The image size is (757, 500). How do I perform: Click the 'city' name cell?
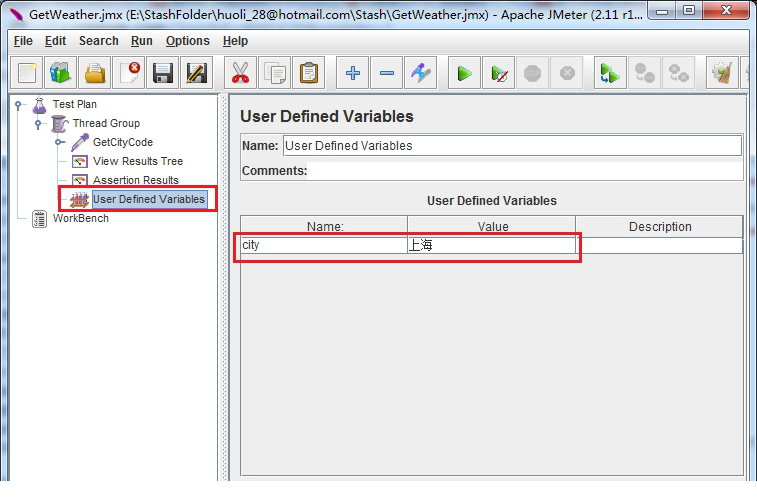click(x=324, y=245)
